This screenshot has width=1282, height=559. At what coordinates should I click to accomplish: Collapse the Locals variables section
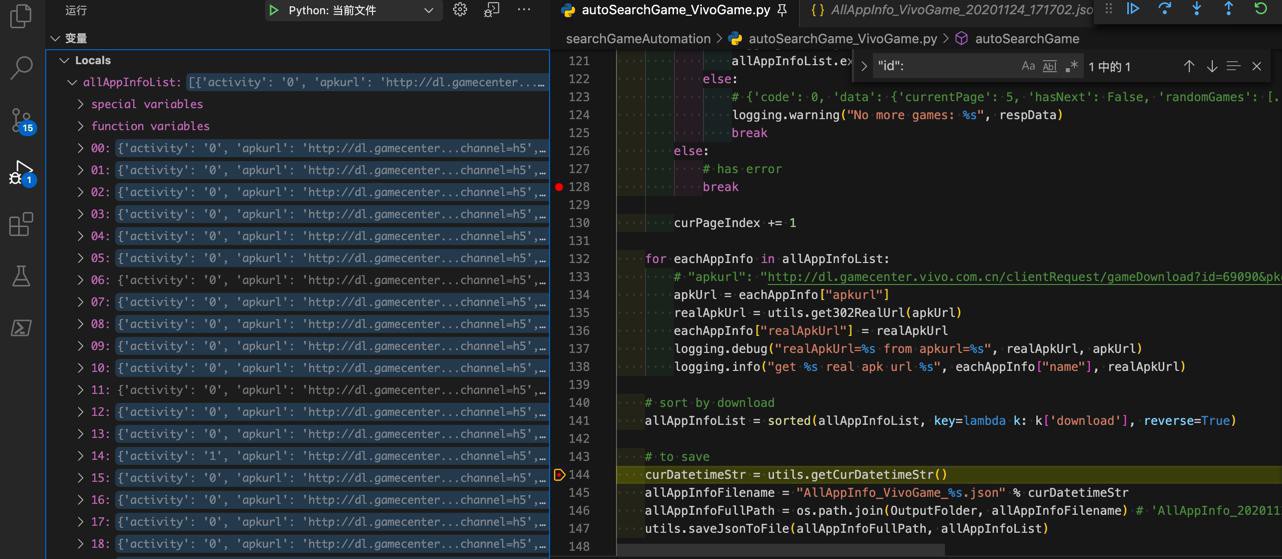pyautogui.click(x=65, y=61)
